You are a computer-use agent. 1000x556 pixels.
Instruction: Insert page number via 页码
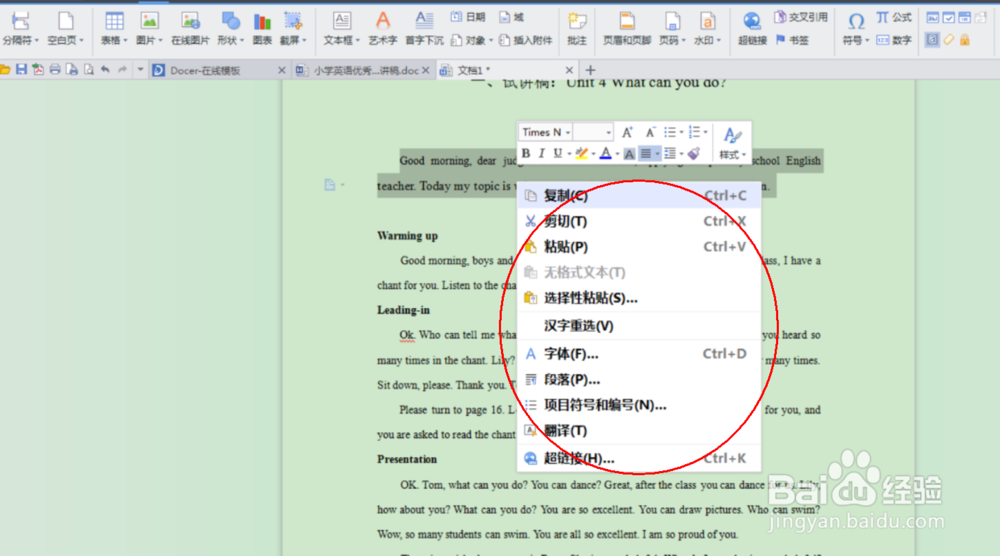point(672,29)
